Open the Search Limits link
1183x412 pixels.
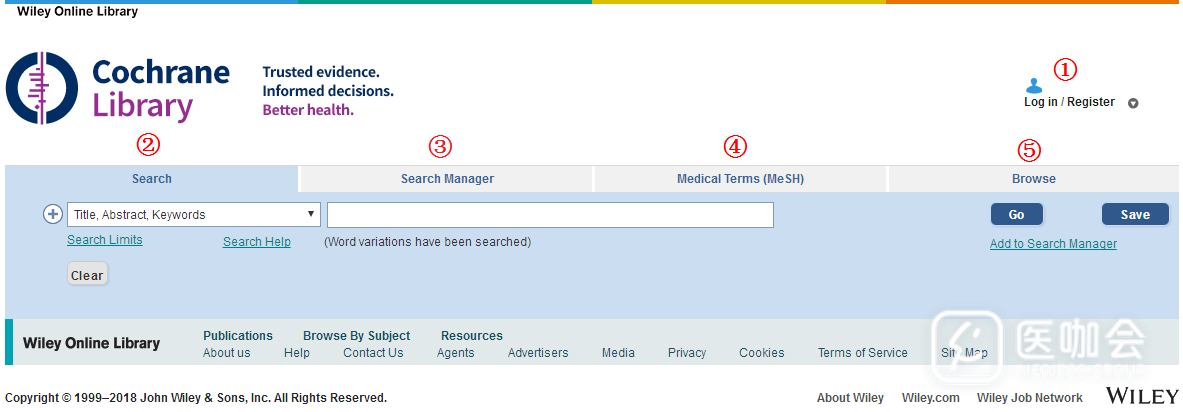(x=105, y=240)
